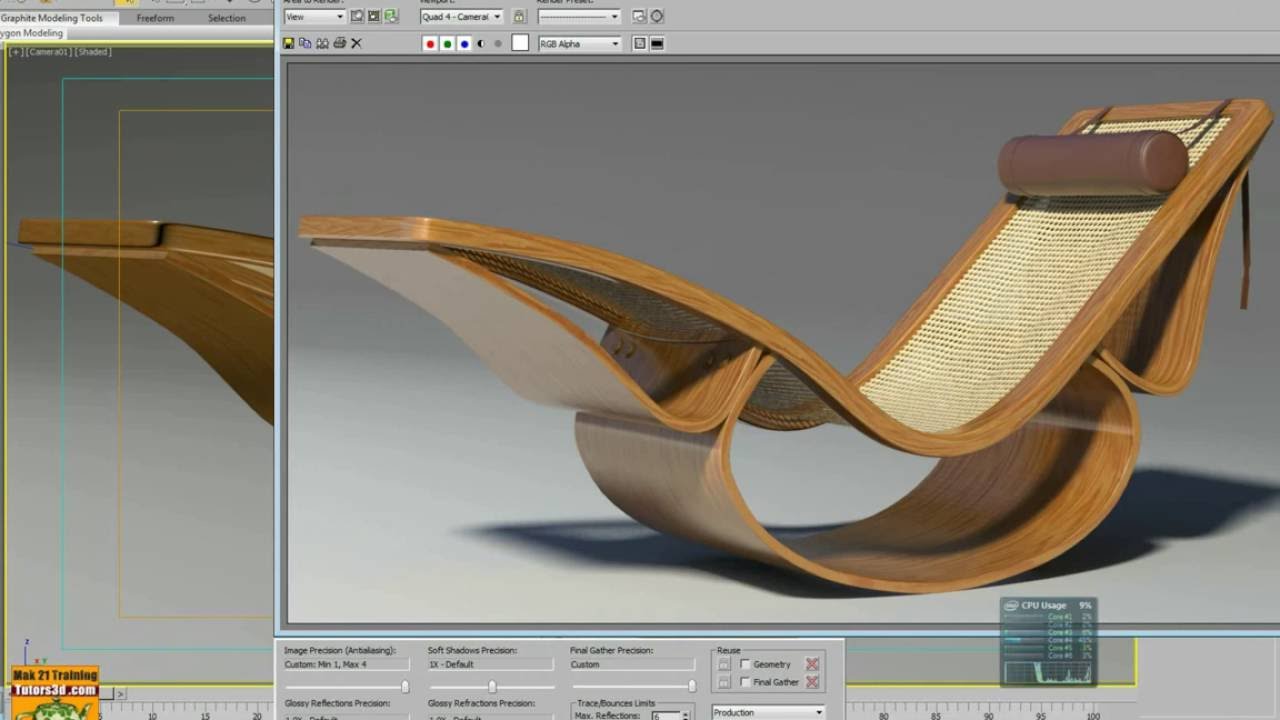Toggle the Lock to Viewport padlock icon
This screenshot has height=720, width=1280.
point(519,16)
